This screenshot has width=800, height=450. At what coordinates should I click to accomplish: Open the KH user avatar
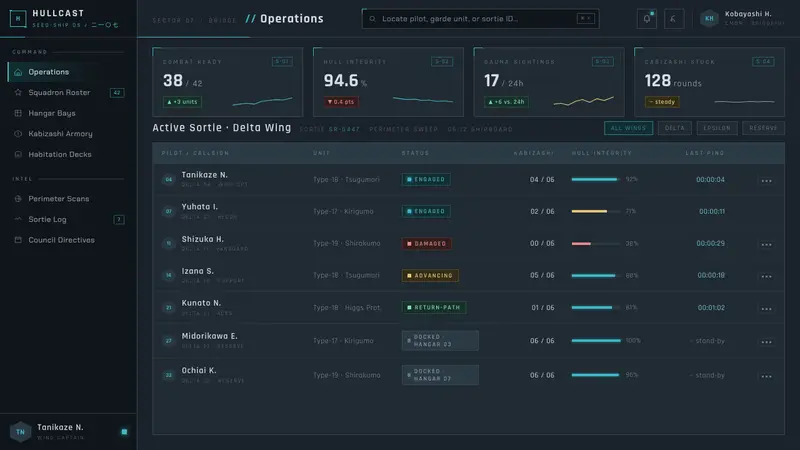[x=709, y=19]
